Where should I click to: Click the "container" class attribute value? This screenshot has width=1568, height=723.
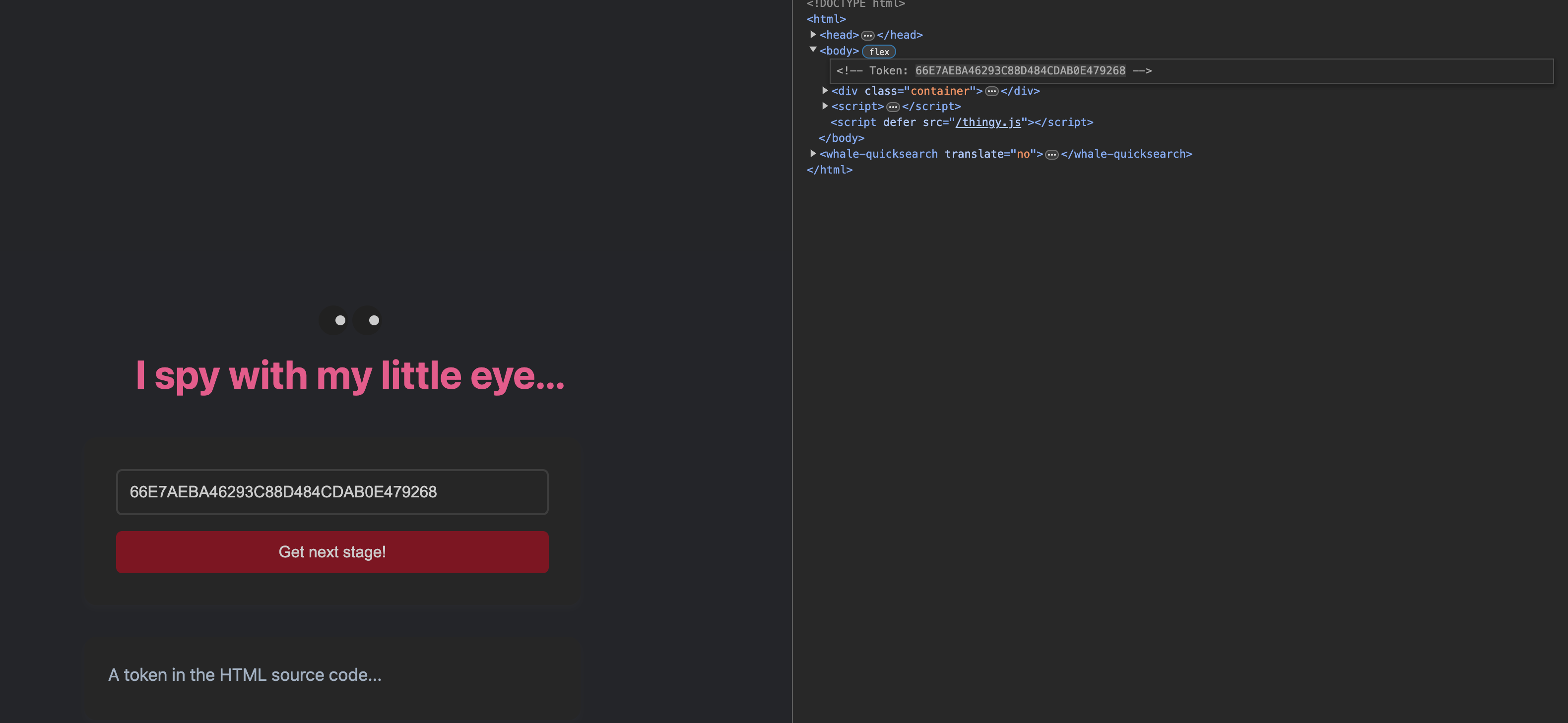(x=939, y=91)
